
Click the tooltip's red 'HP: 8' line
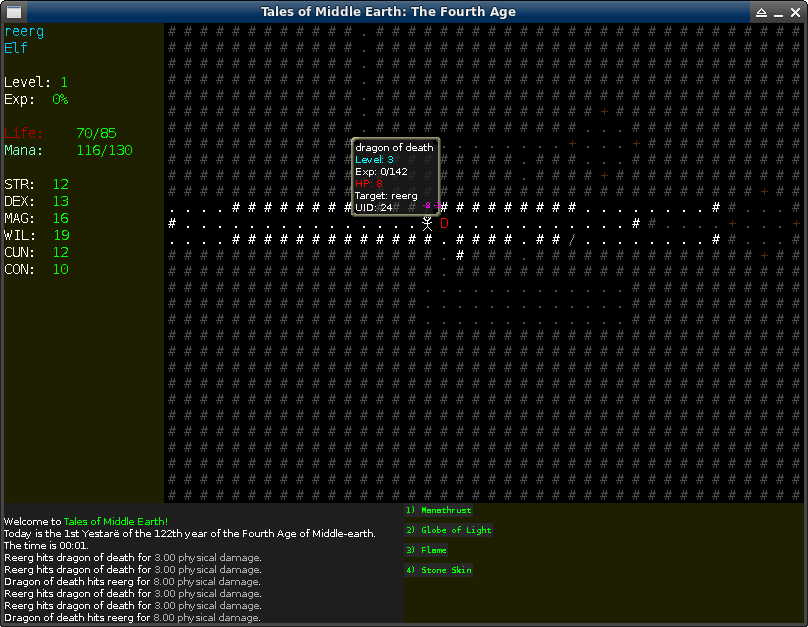(369, 183)
